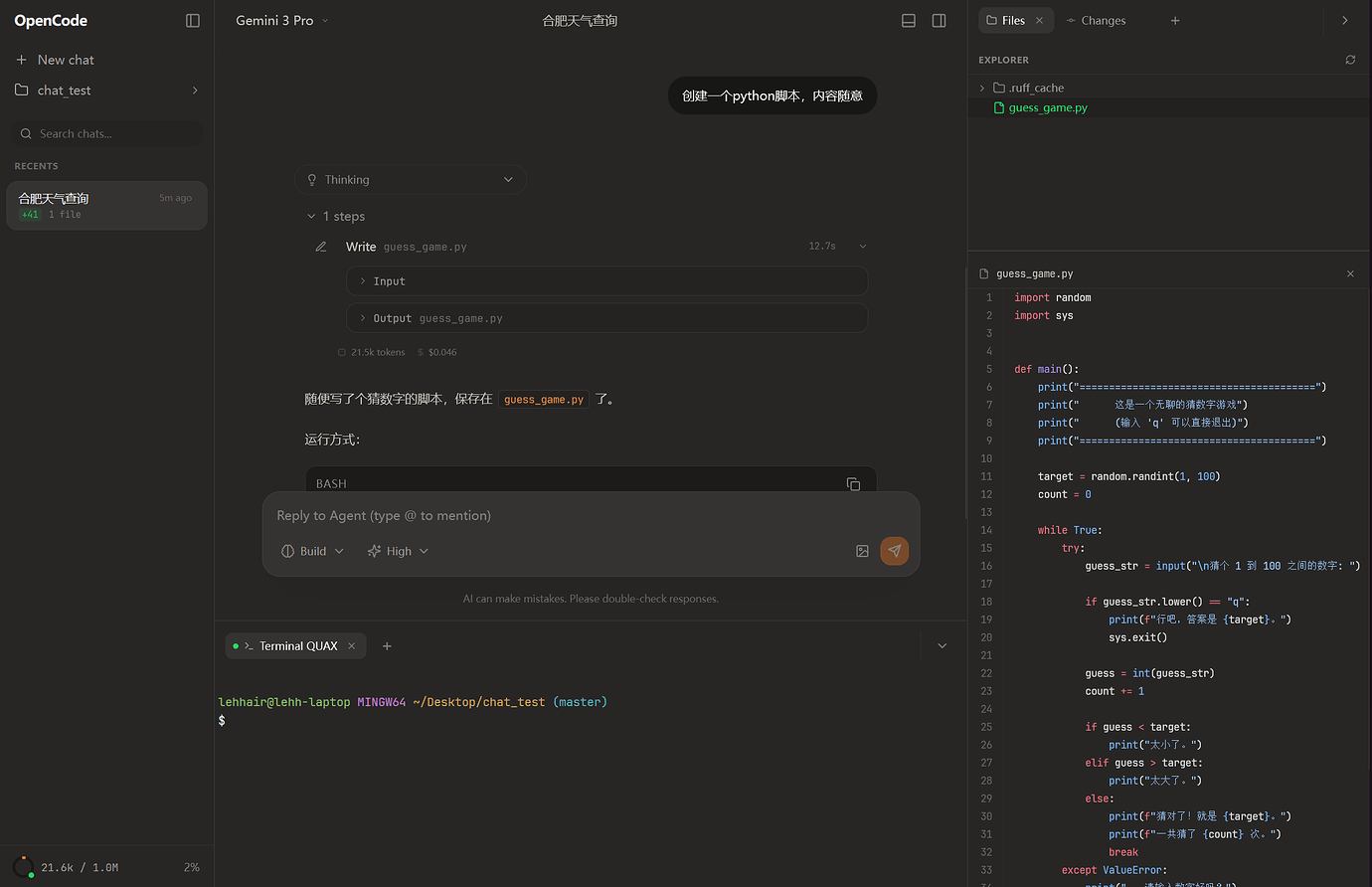
Task: Open the High reasoning dropdown
Action: 398,551
